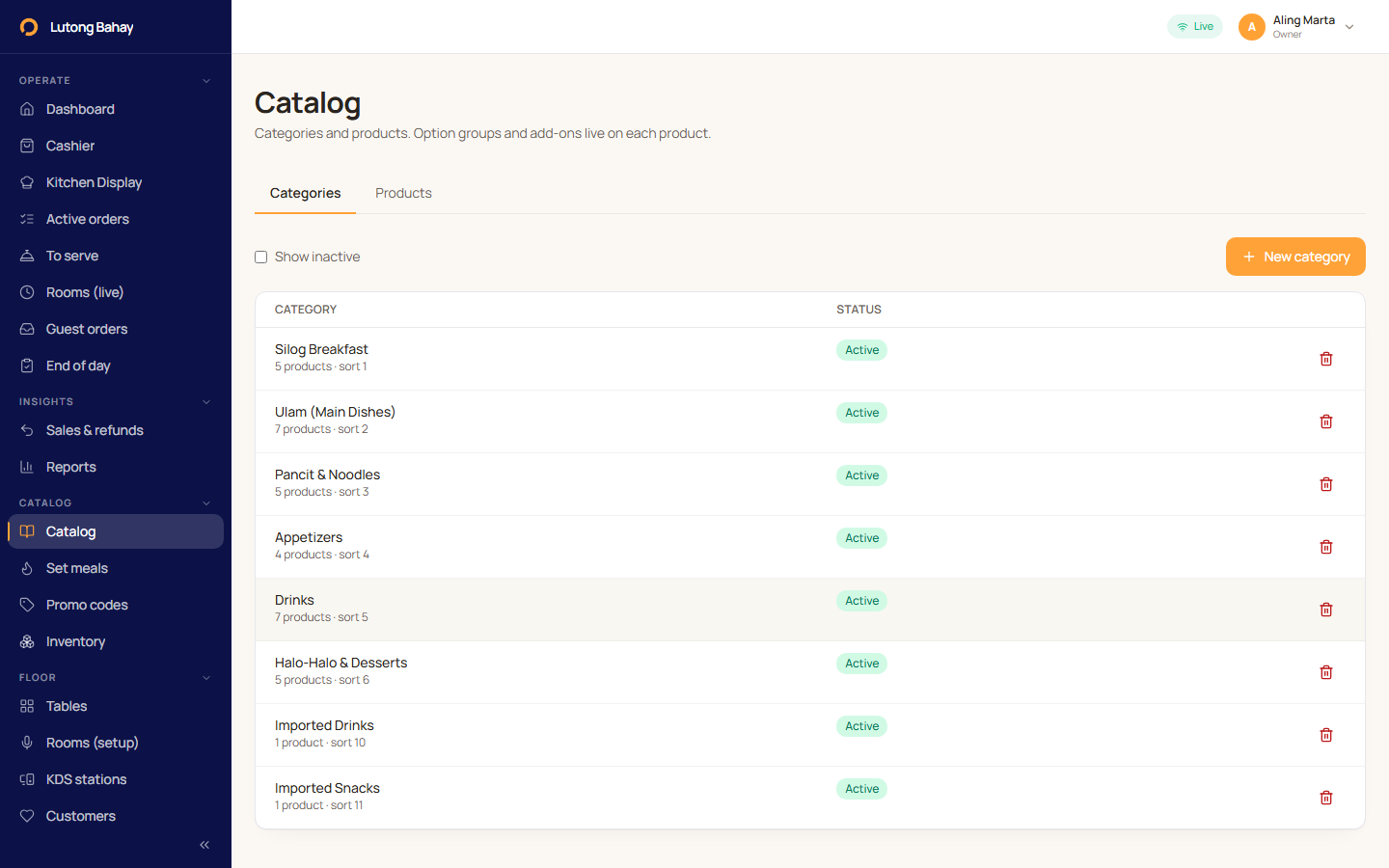This screenshot has height=868, width=1389.
Task: Delete the Ulam (Main Dishes) category
Action: pos(1326,421)
